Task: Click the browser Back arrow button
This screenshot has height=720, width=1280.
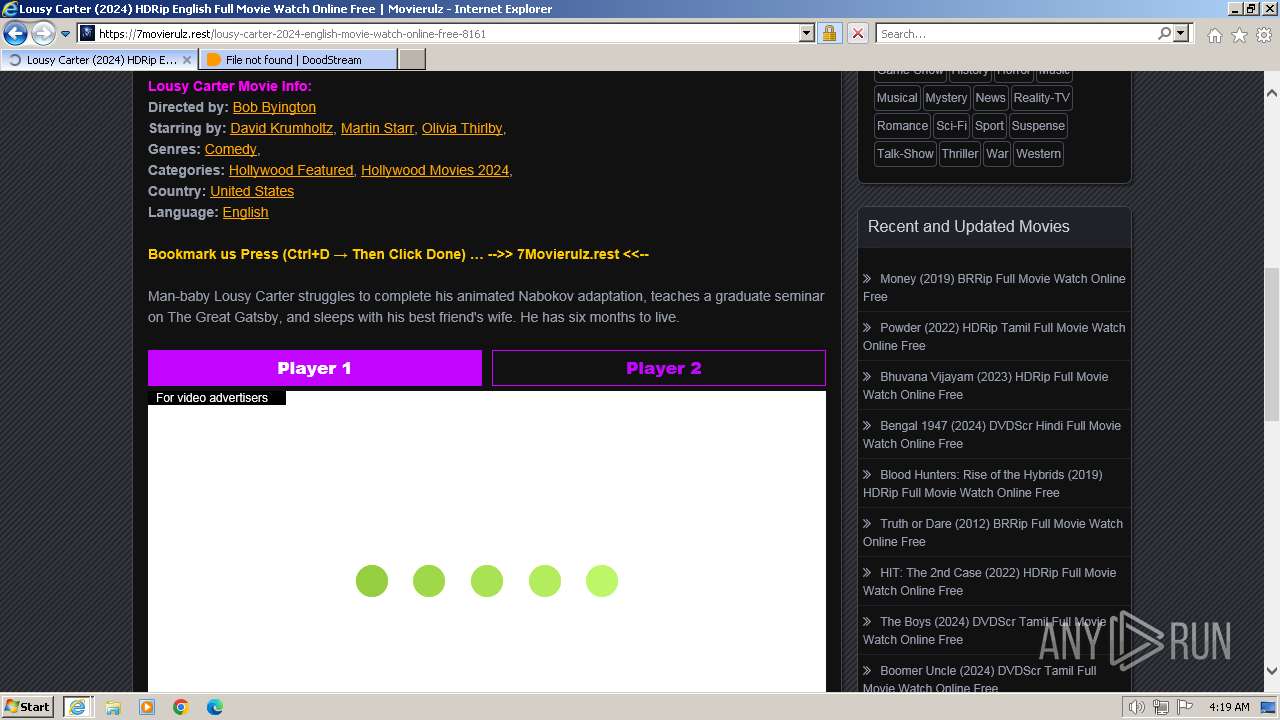Action: pos(15,34)
